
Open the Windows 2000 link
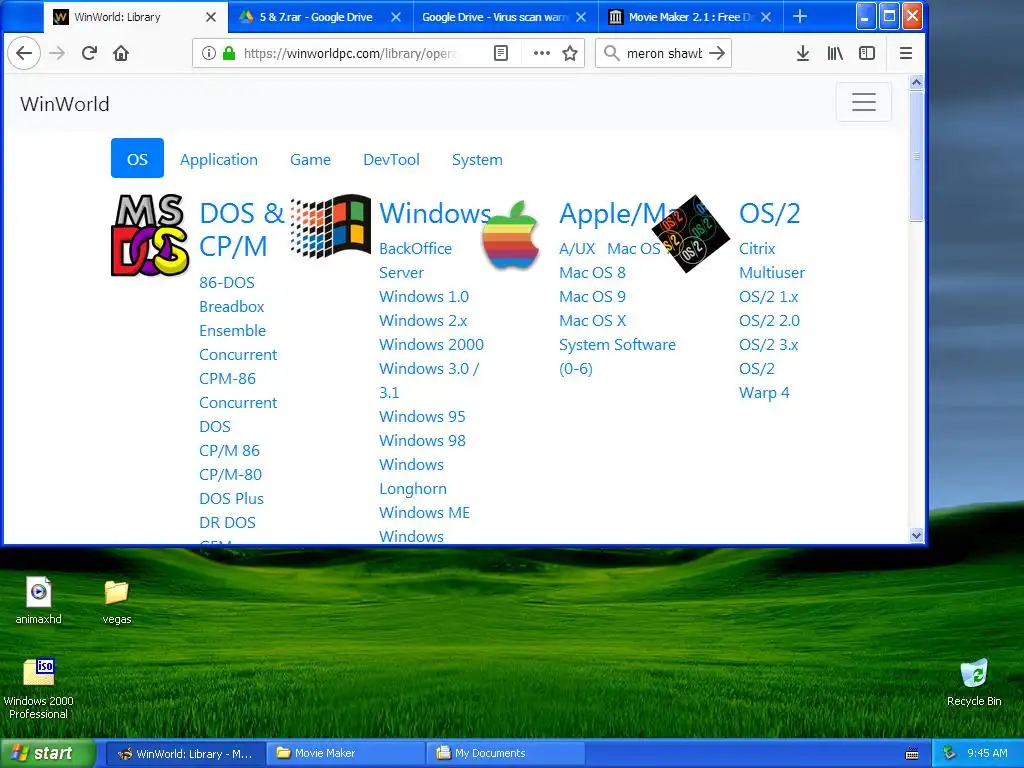(431, 344)
